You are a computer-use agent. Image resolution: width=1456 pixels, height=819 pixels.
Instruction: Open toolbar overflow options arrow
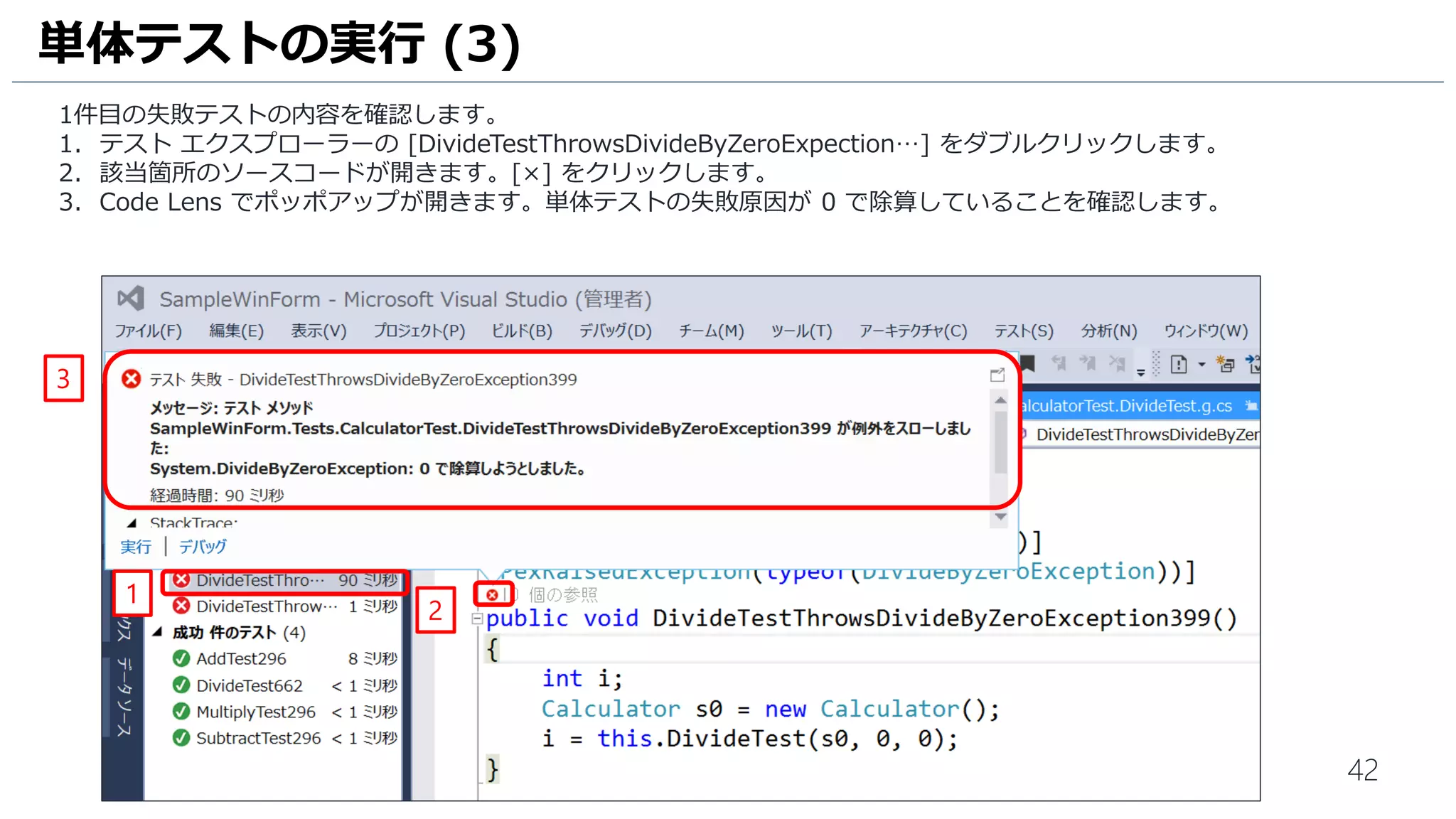pos(1141,372)
